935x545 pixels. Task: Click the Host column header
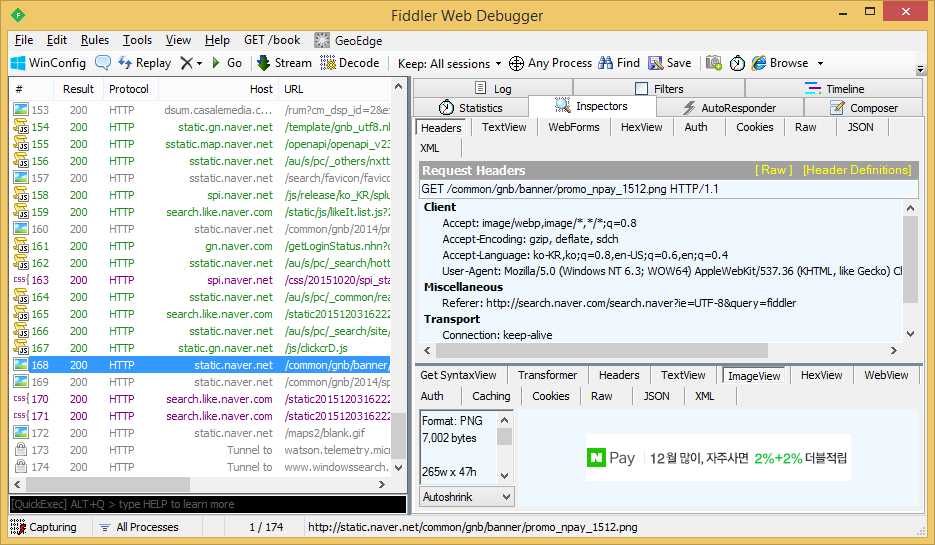(219, 89)
